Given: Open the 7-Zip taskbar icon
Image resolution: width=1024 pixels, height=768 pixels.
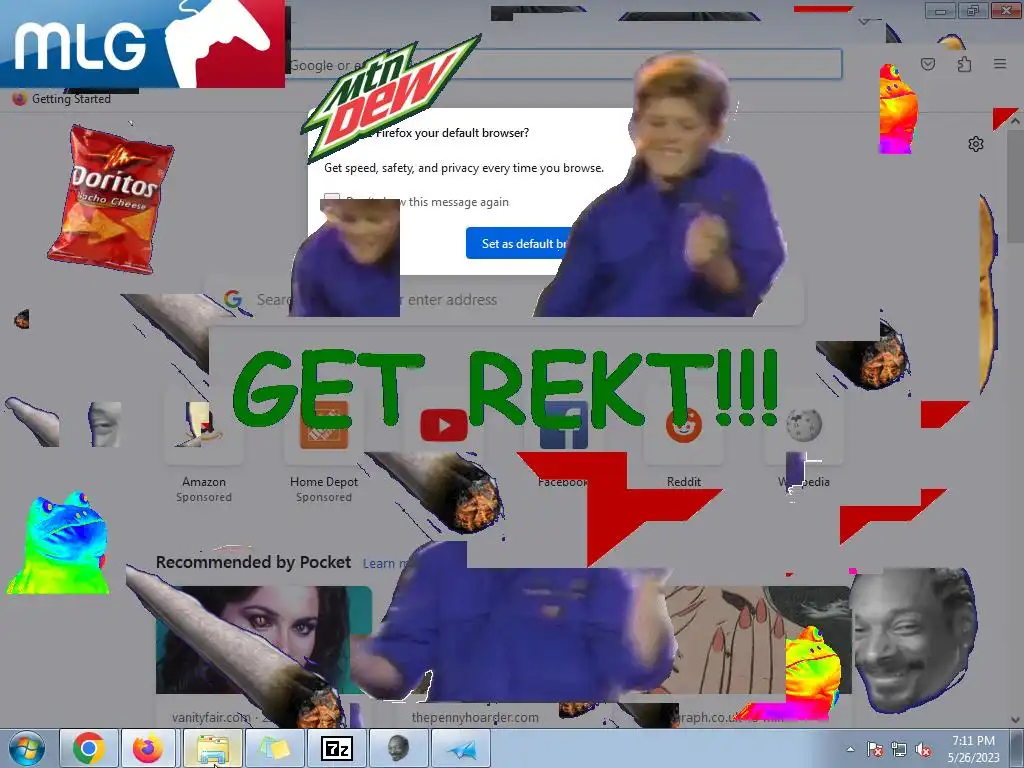Looking at the screenshot, I should [336, 748].
